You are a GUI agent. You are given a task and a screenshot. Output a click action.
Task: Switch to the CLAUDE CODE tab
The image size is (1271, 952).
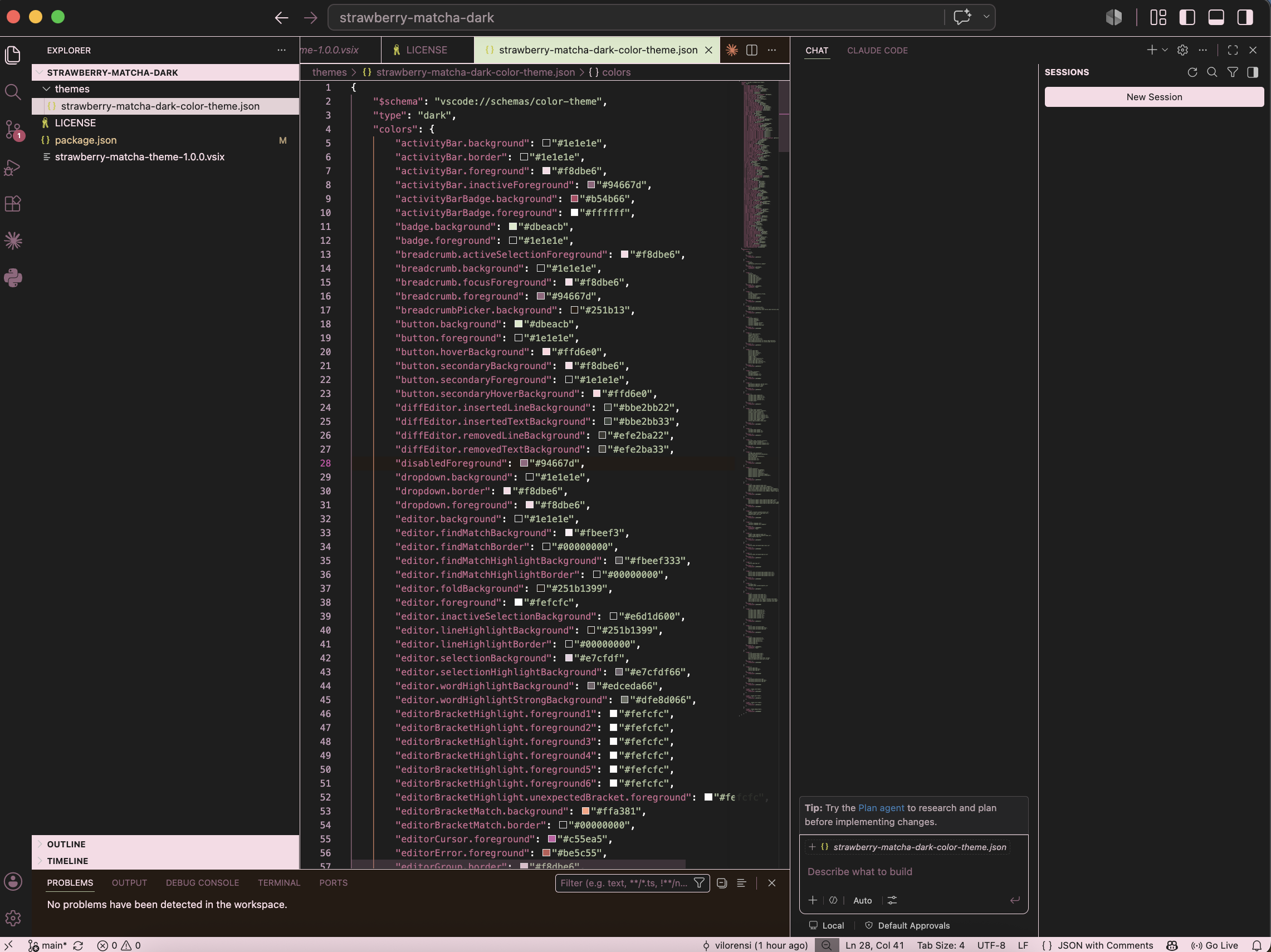[x=877, y=51]
